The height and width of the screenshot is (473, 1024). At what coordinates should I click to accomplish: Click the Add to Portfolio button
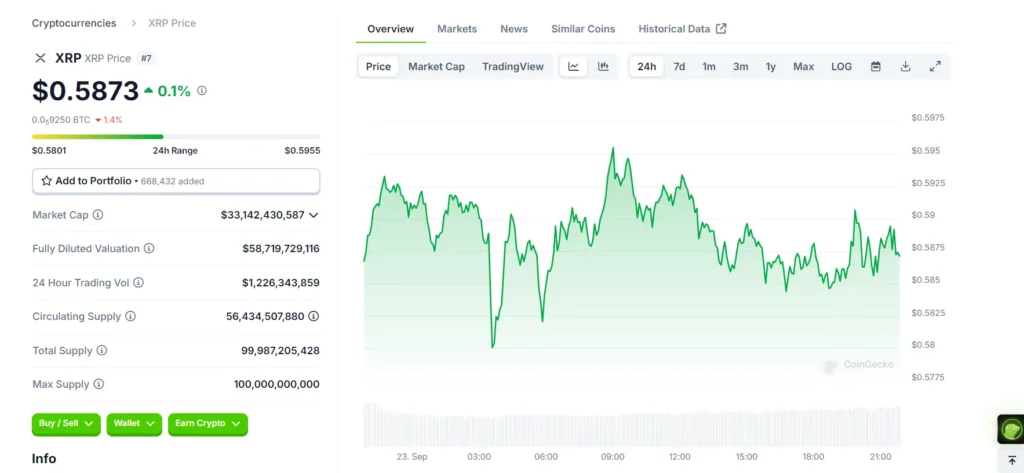[x=176, y=181]
